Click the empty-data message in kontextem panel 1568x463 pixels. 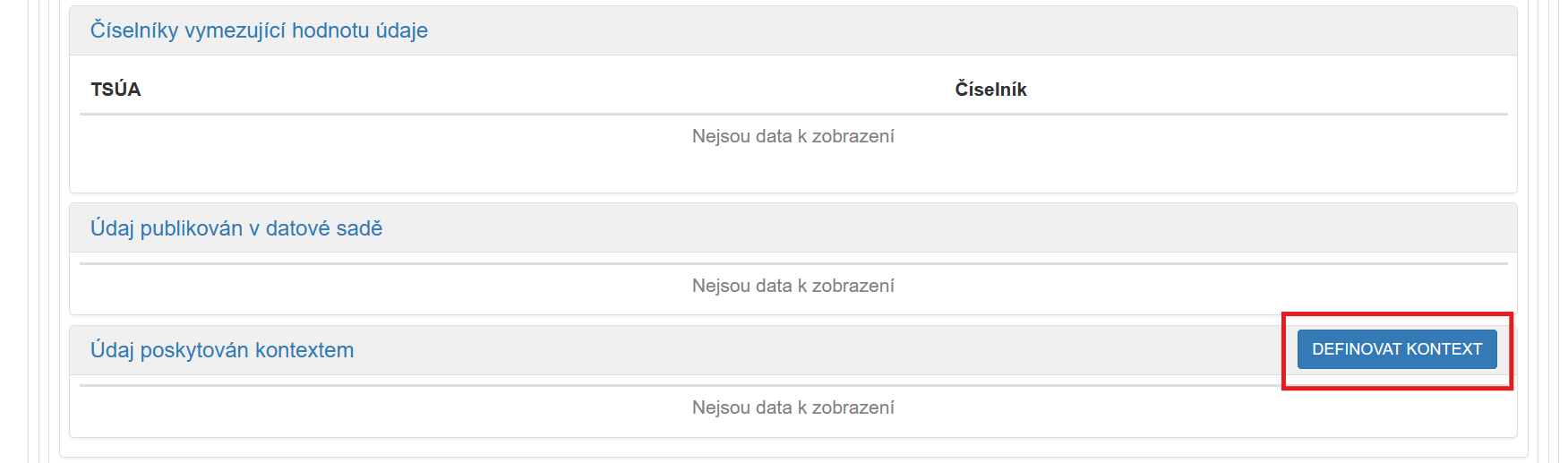coord(793,407)
